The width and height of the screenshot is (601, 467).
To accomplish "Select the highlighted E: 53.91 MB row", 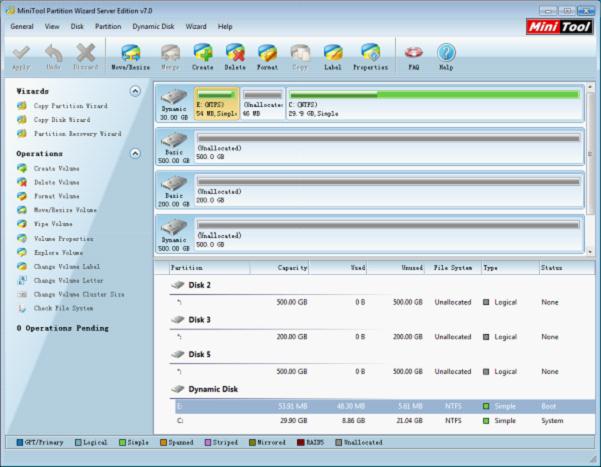I will [x=383, y=406].
